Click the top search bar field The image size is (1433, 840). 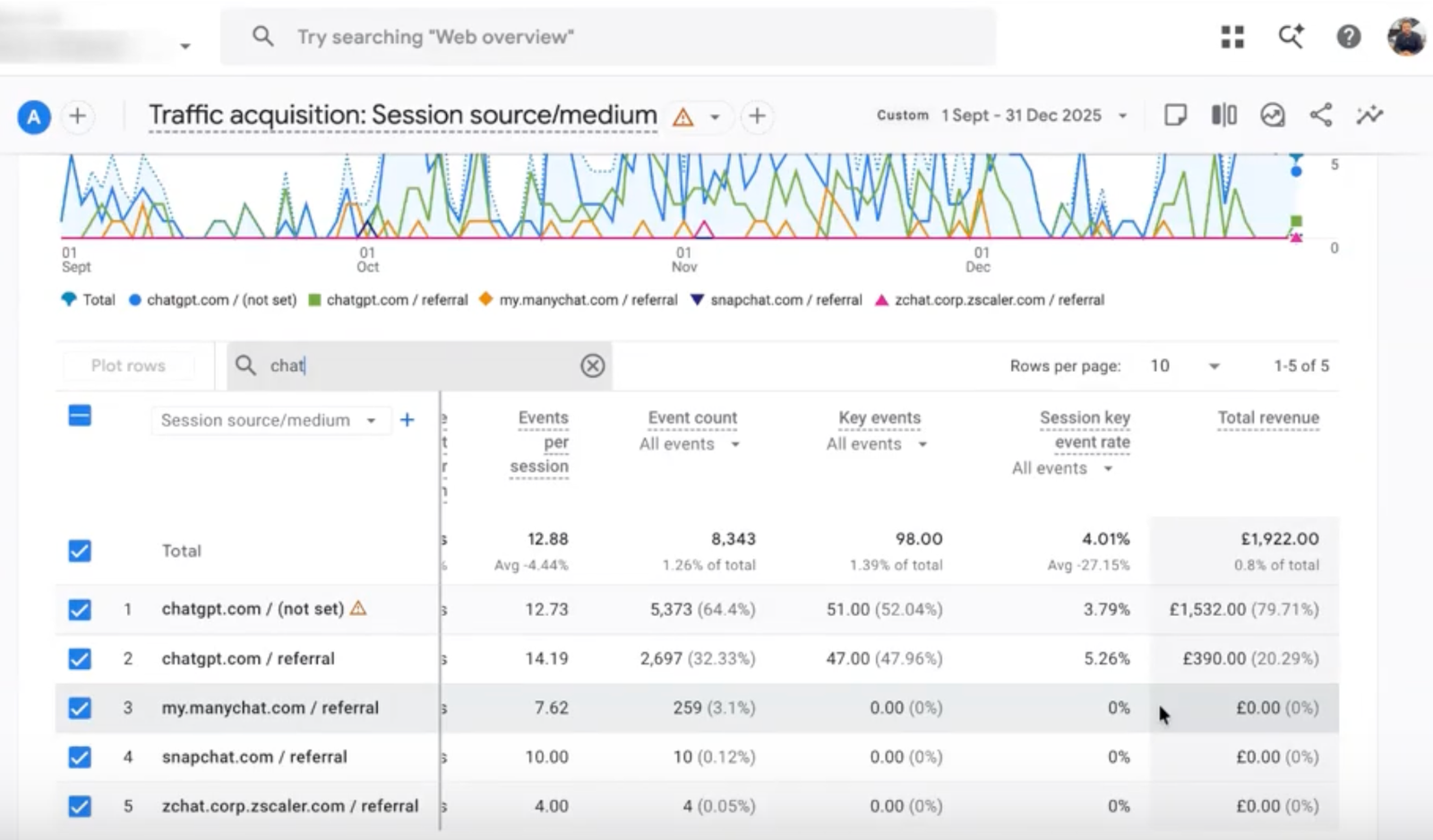coord(608,37)
